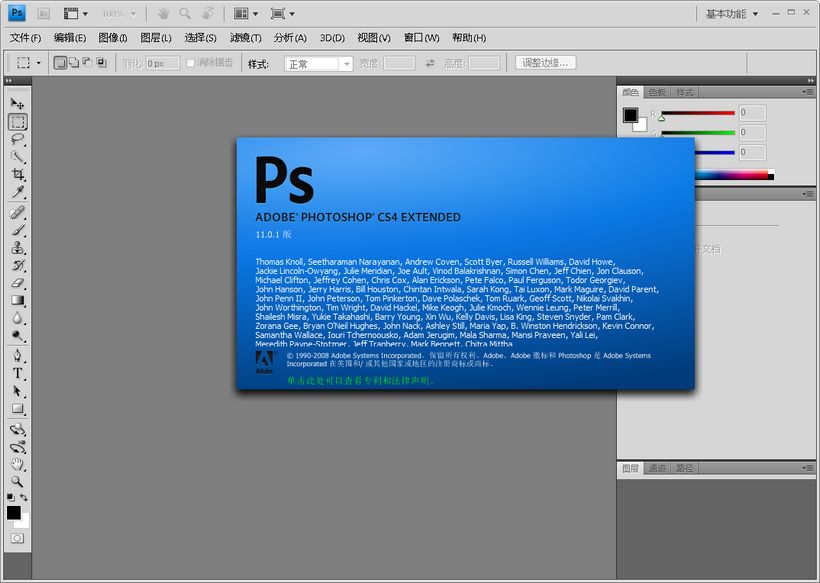The height and width of the screenshot is (583, 820).
Task: Click the 调整边缘 refine edge button
Action: (545, 63)
